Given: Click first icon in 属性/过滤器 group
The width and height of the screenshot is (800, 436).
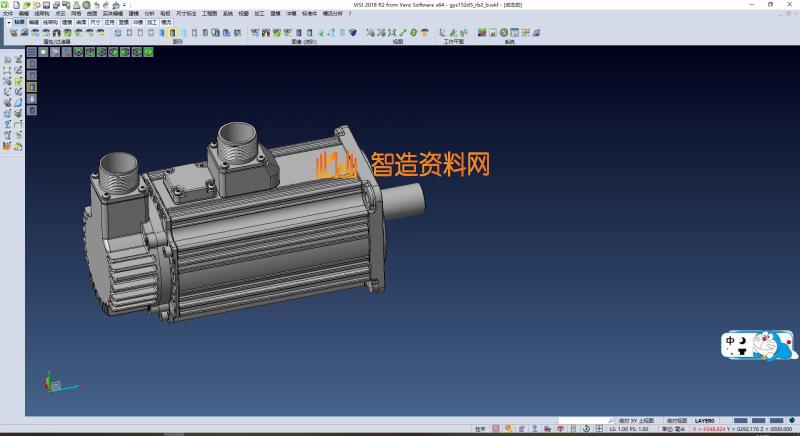Looking at the screenshot, I should point(14,33).
